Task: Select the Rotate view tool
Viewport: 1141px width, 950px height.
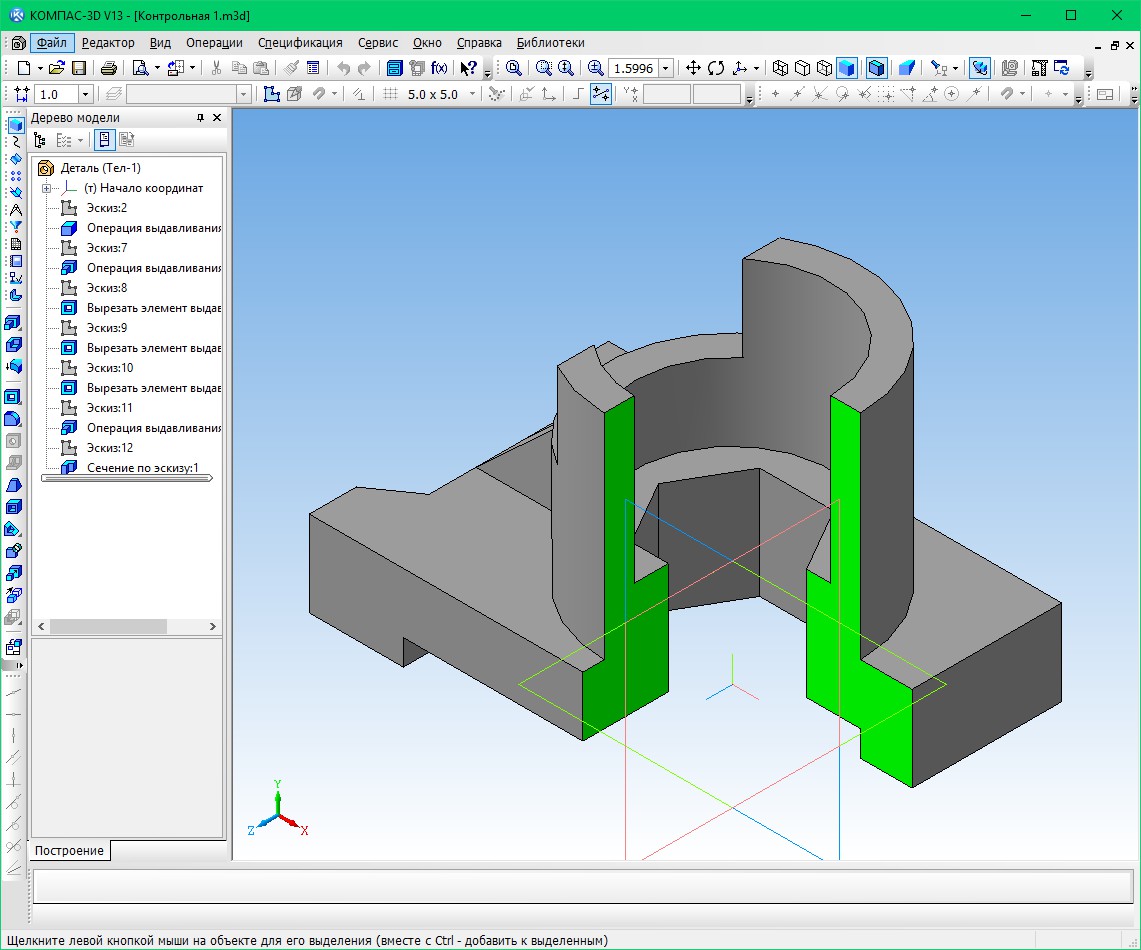Action: [x=716, y=68]
